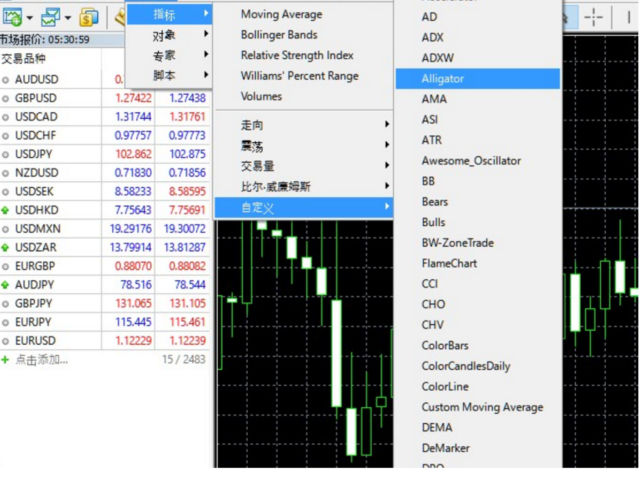Click the green arrow beside USDZAR
The height and width of the screenshot is (477, 640).
click(x=6, y=247)
